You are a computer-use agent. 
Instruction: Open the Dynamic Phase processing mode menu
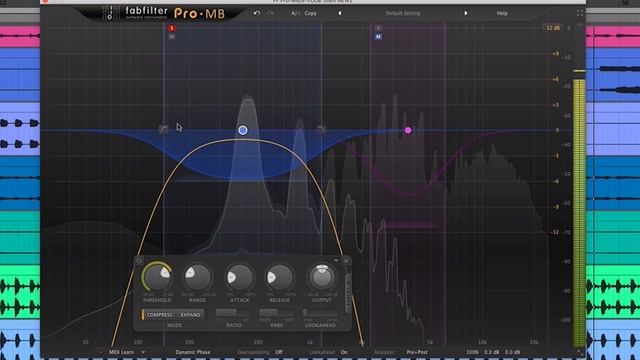(x=193, y=352)
